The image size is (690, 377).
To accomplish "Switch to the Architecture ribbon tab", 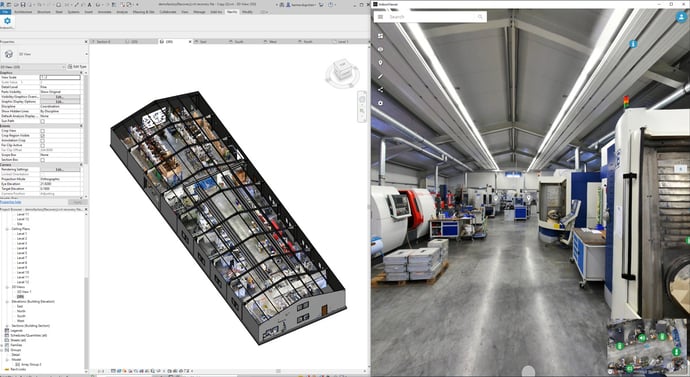I will pyautogui.click(x=23, y=12).
